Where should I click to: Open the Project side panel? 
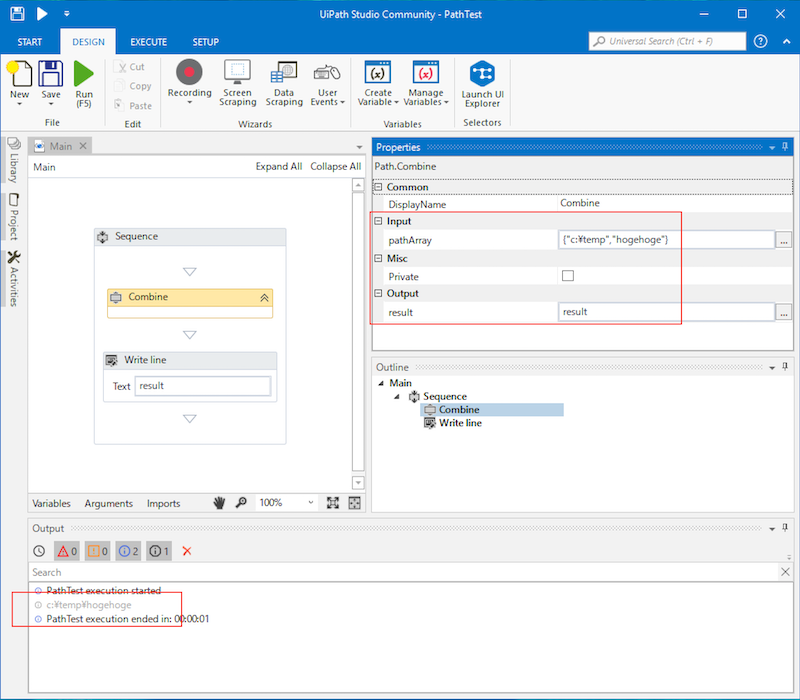coord(14,217)
